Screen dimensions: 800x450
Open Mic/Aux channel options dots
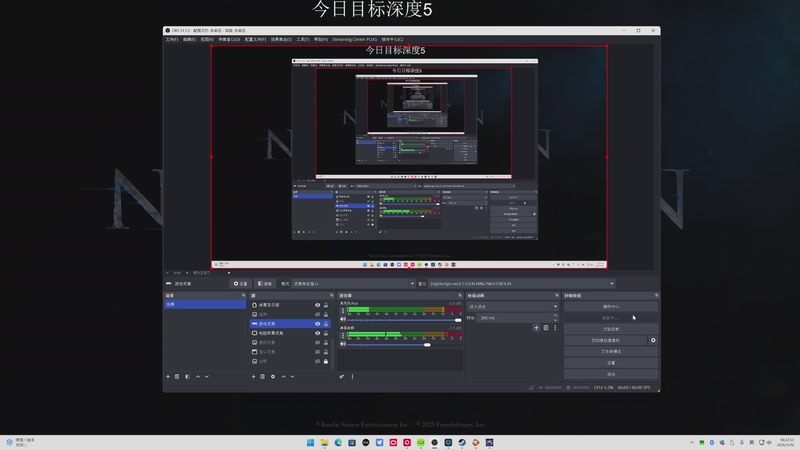tap(343, 310)
